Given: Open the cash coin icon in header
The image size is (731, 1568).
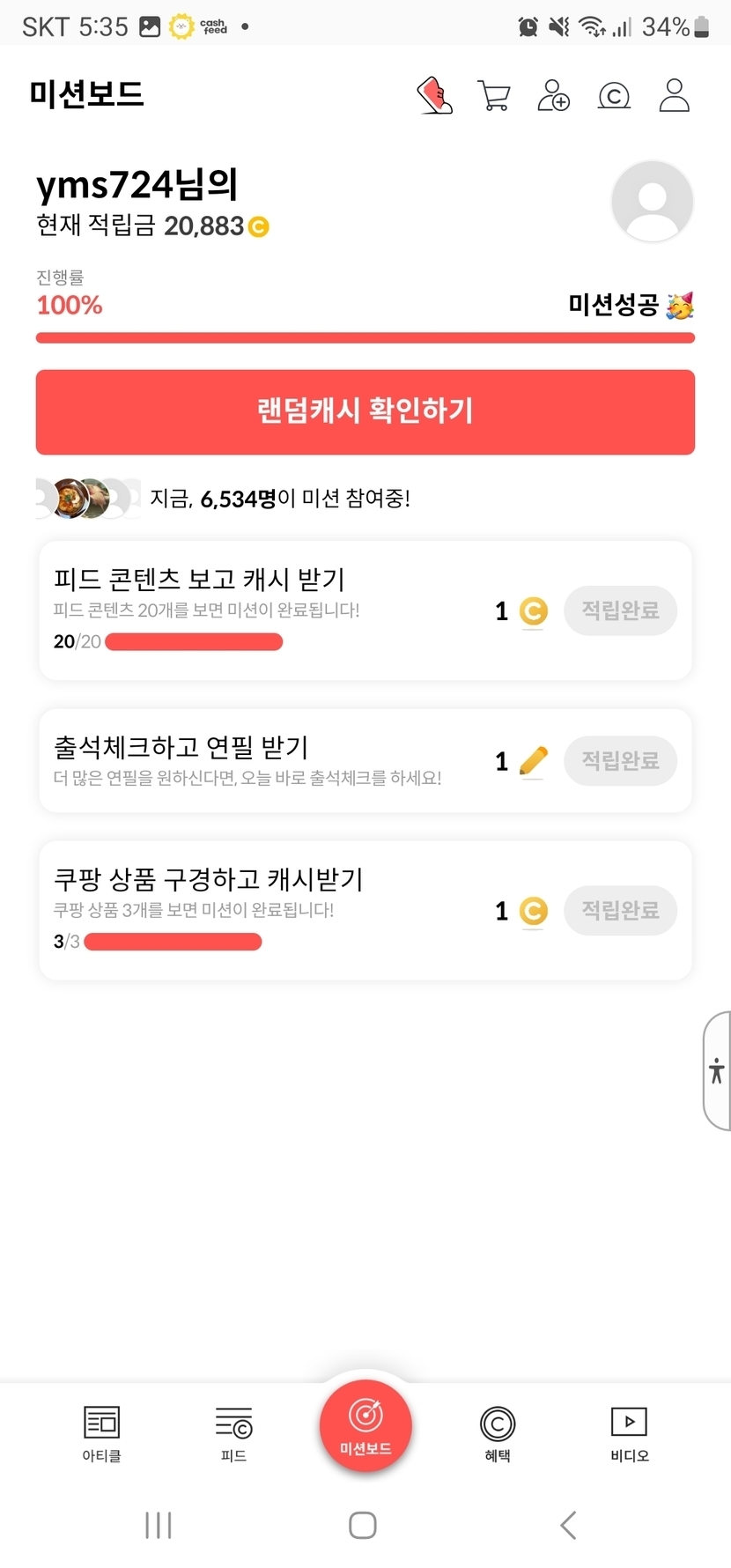Looking at the screenshot, I should [614, 95].
